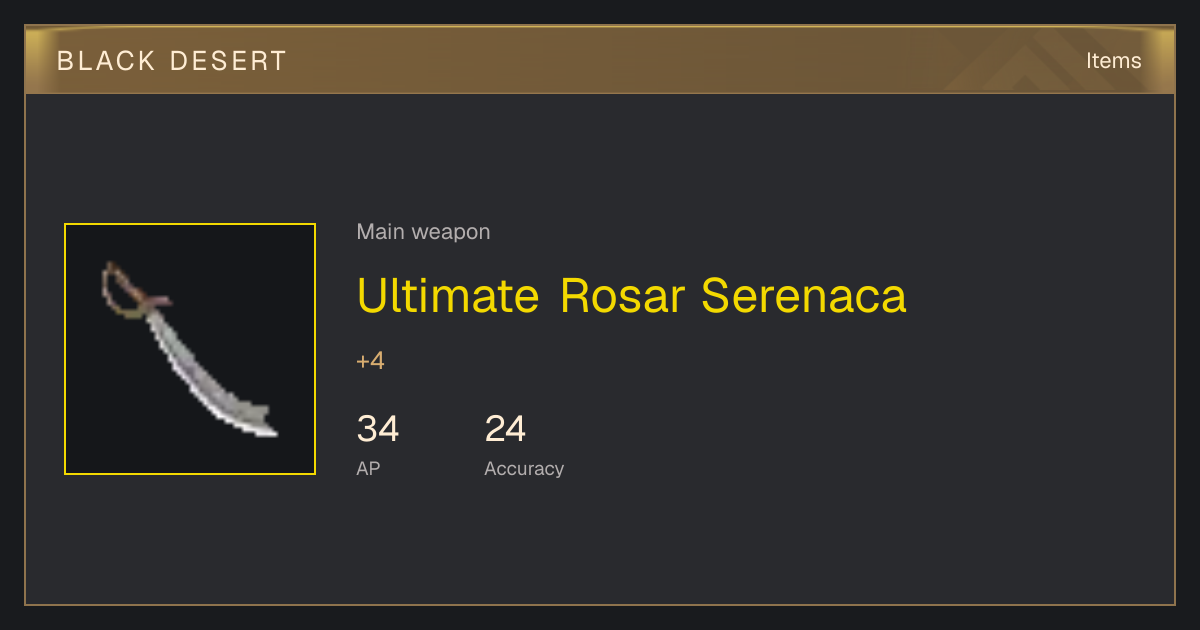Click the item title Ultimate Rosar Serenaca
The height and width of the screenshot is (630, 1200).
point(631,296)
